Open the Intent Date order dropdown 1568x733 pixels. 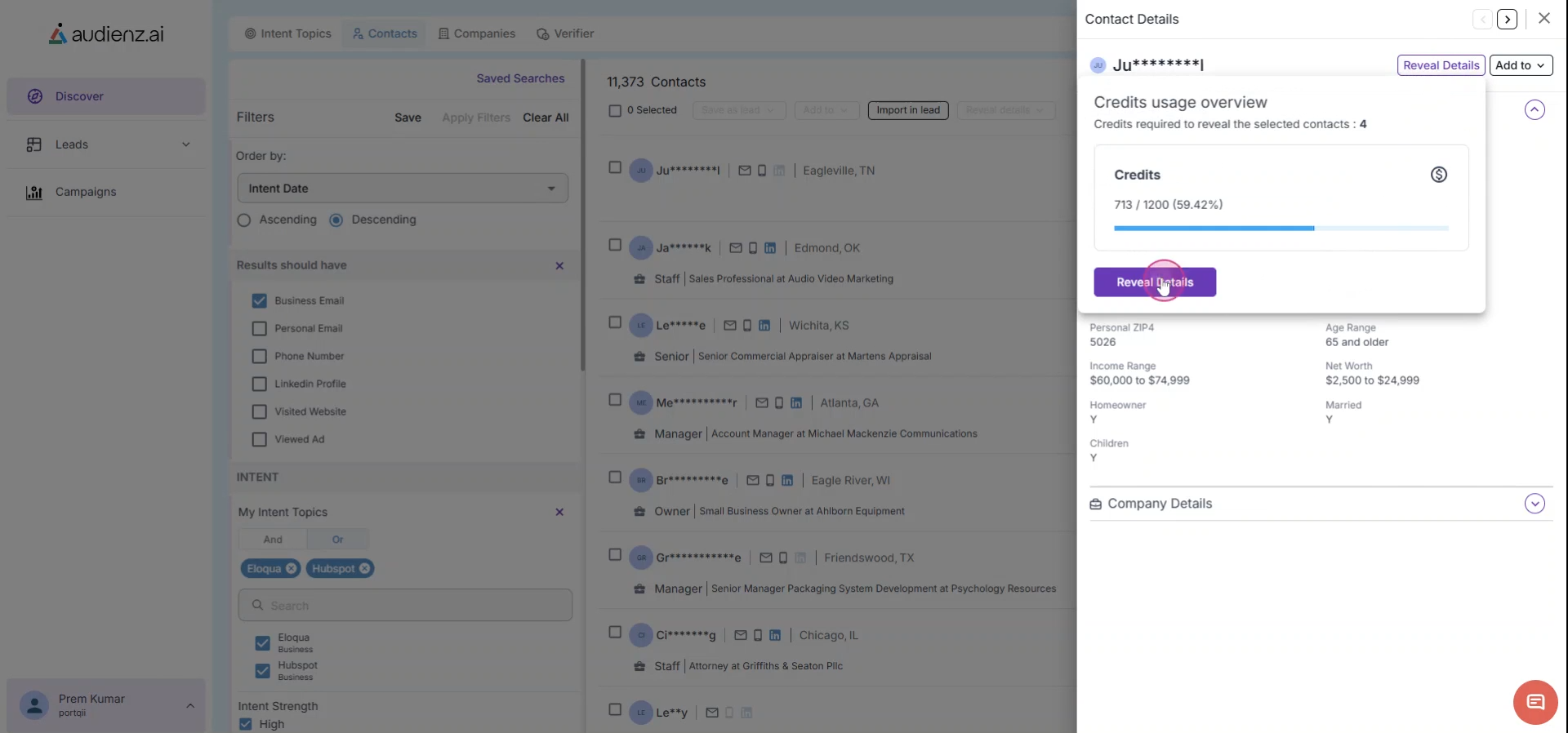point(403,189)
